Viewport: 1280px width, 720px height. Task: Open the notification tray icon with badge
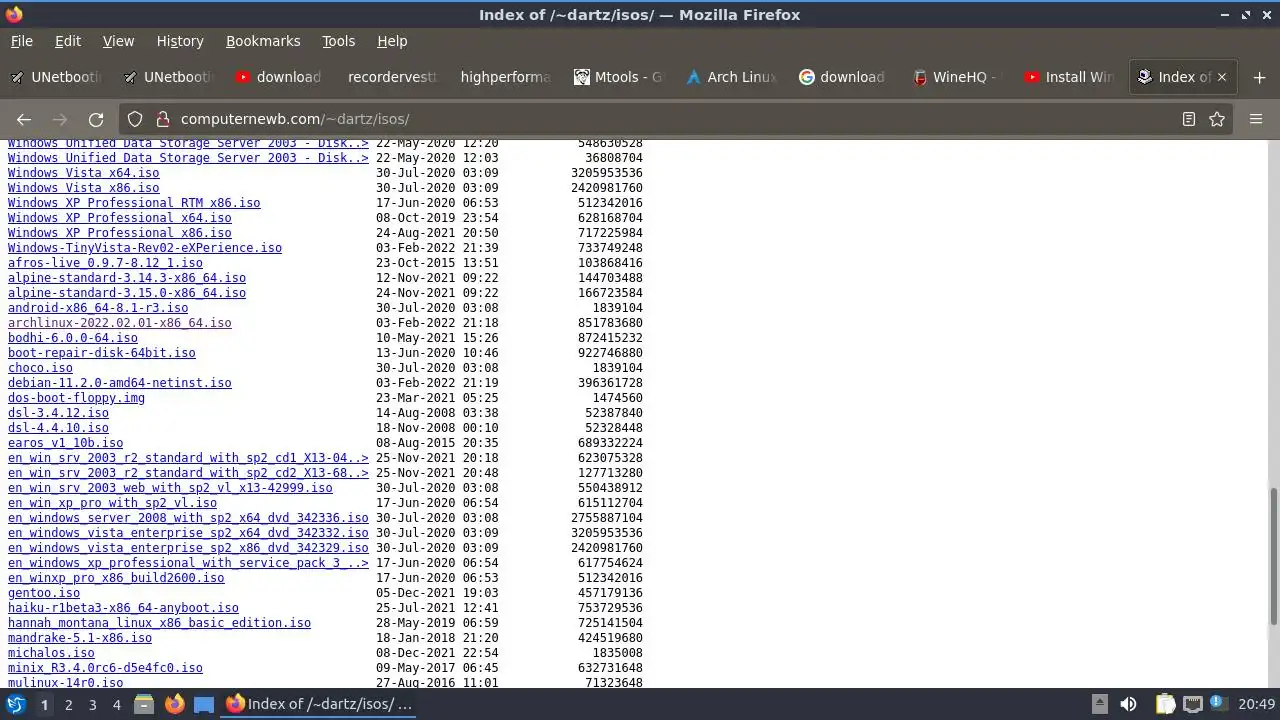coord(1218,704)
